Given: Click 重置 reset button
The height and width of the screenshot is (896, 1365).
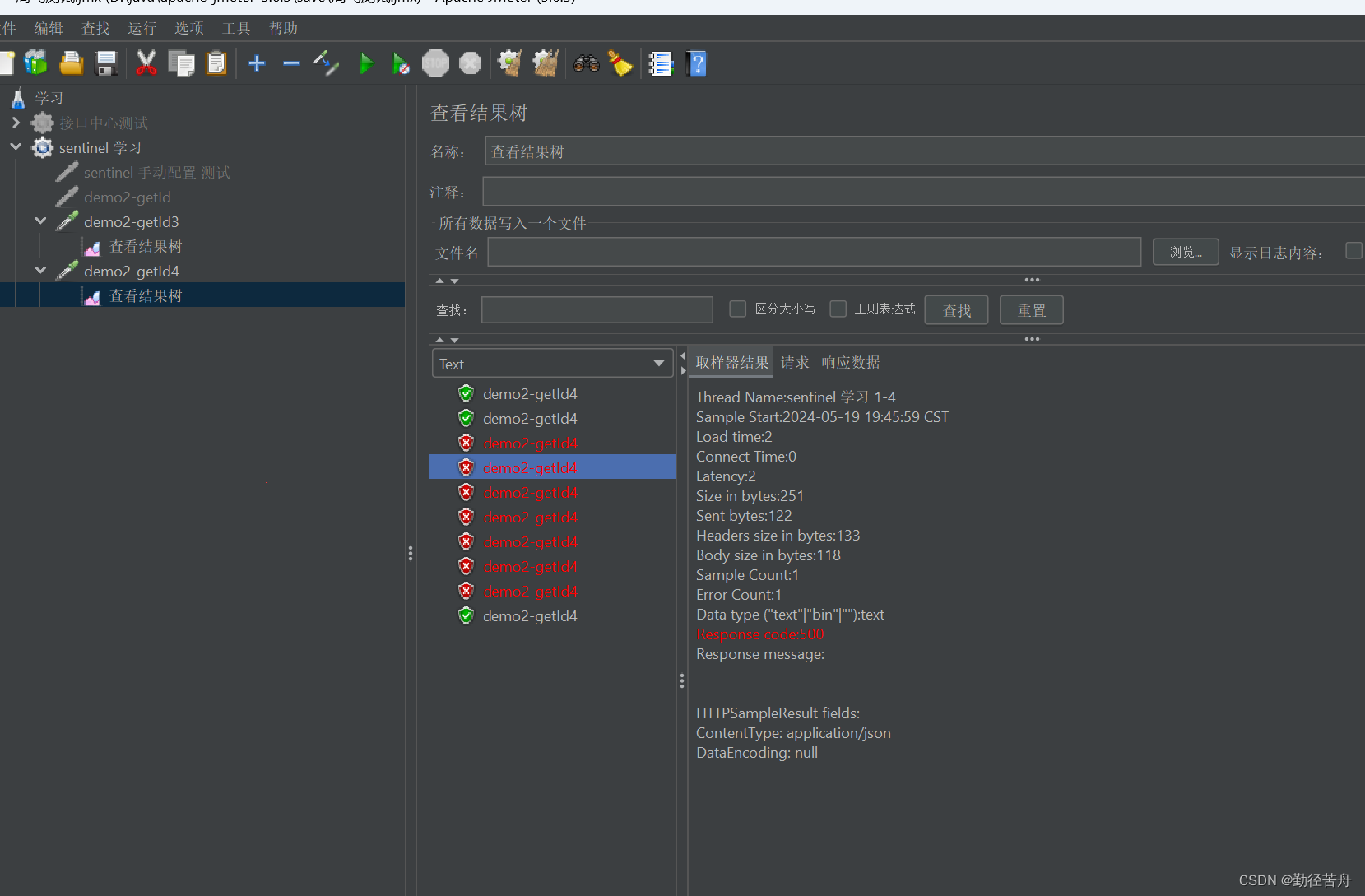Looking at the screenshot, I should (1031, 310).
